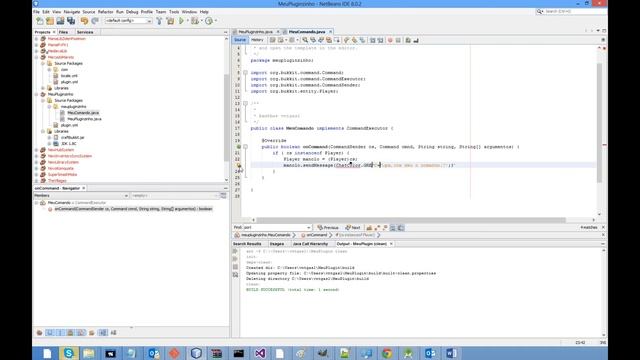This screenshot has height=360, width=640.
Task: Click the New Project toolbar icon
Action: pos(50,21)
